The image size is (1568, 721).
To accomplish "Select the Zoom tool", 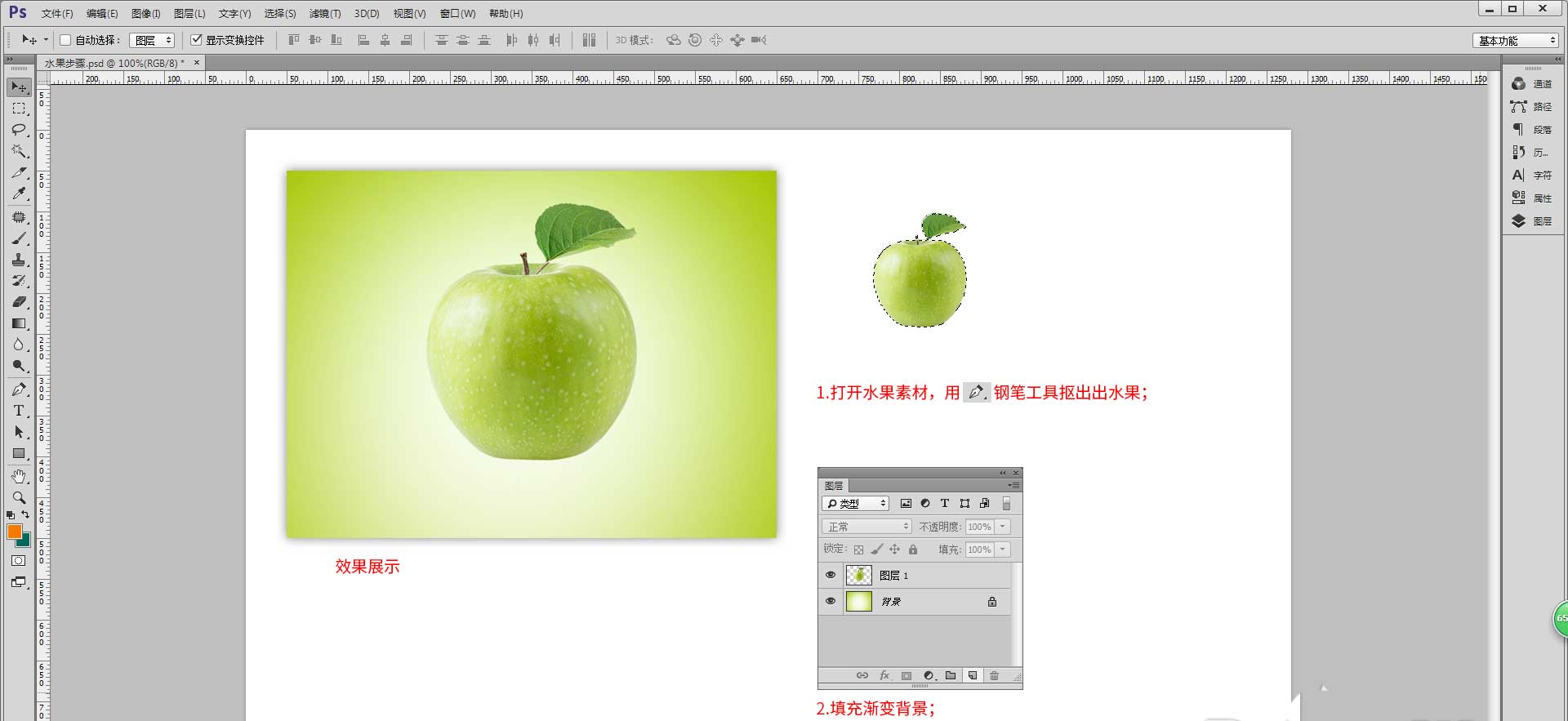I will (x=19, y=497).
